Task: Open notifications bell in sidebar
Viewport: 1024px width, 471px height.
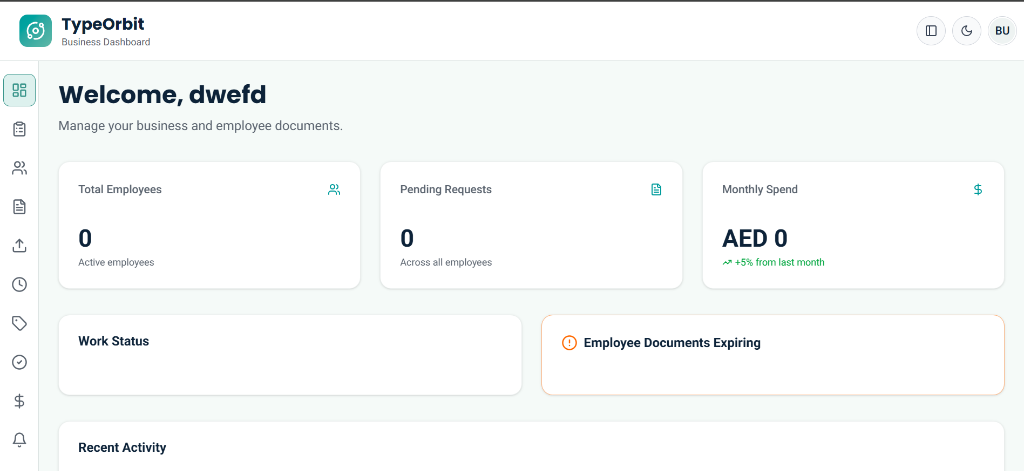Action: coord(19,440)
